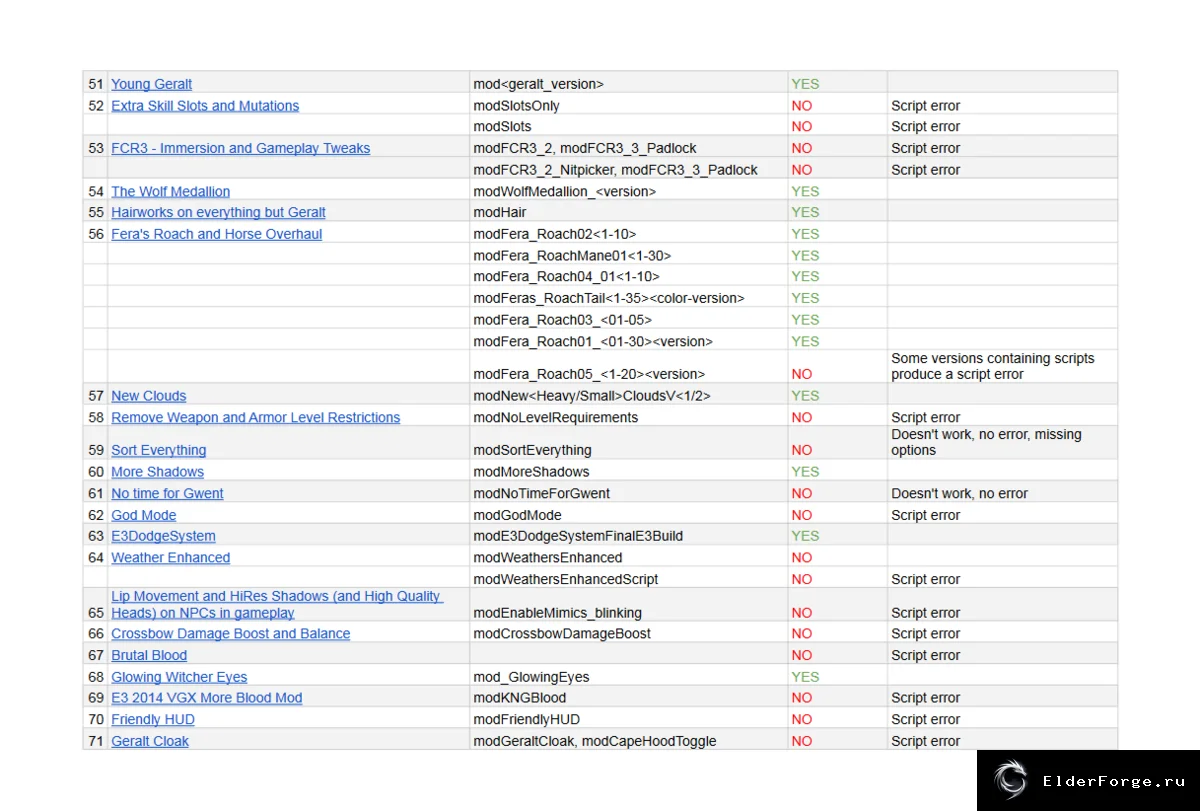The height and width of the screenshot is (811, 1200).
Task: Select the modNoTimeForGwent cell
Action: (628, 493)
